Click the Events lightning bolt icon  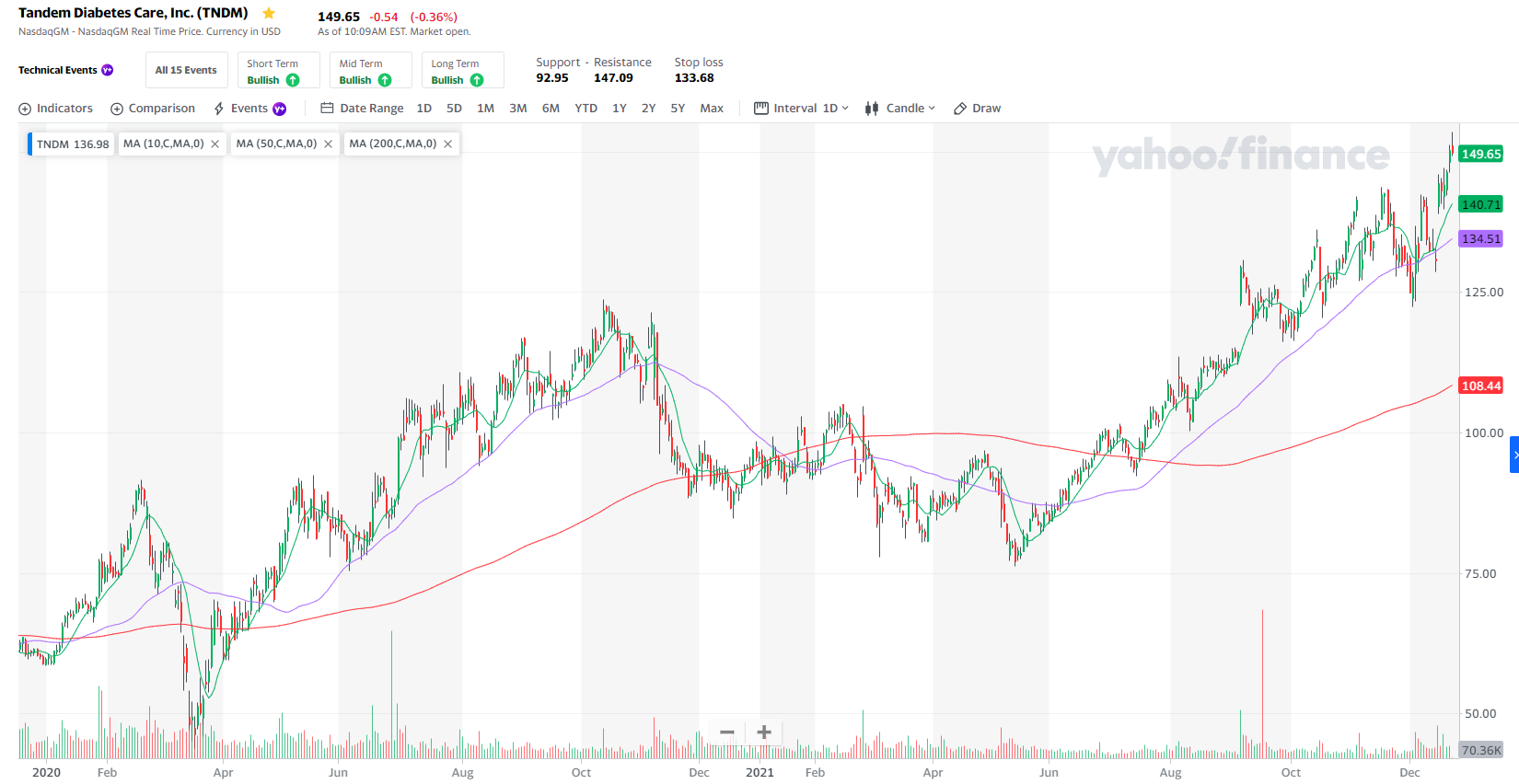[219, 109]
